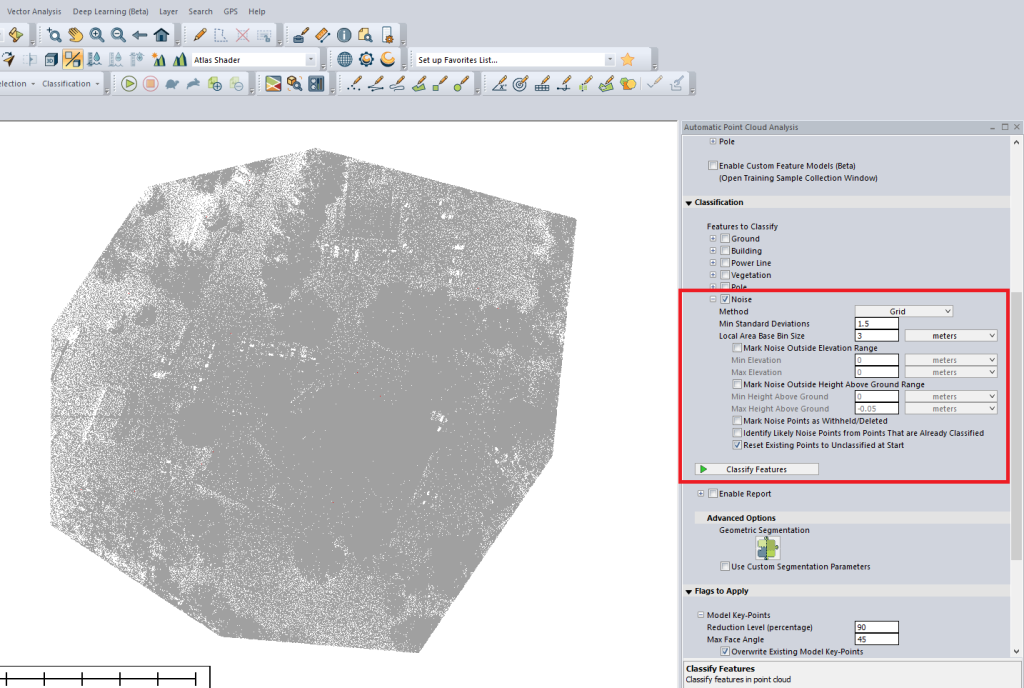Open the Deep Learning (Beta) menu
The height and width of the screenshot is (688, 1024).
110,11
